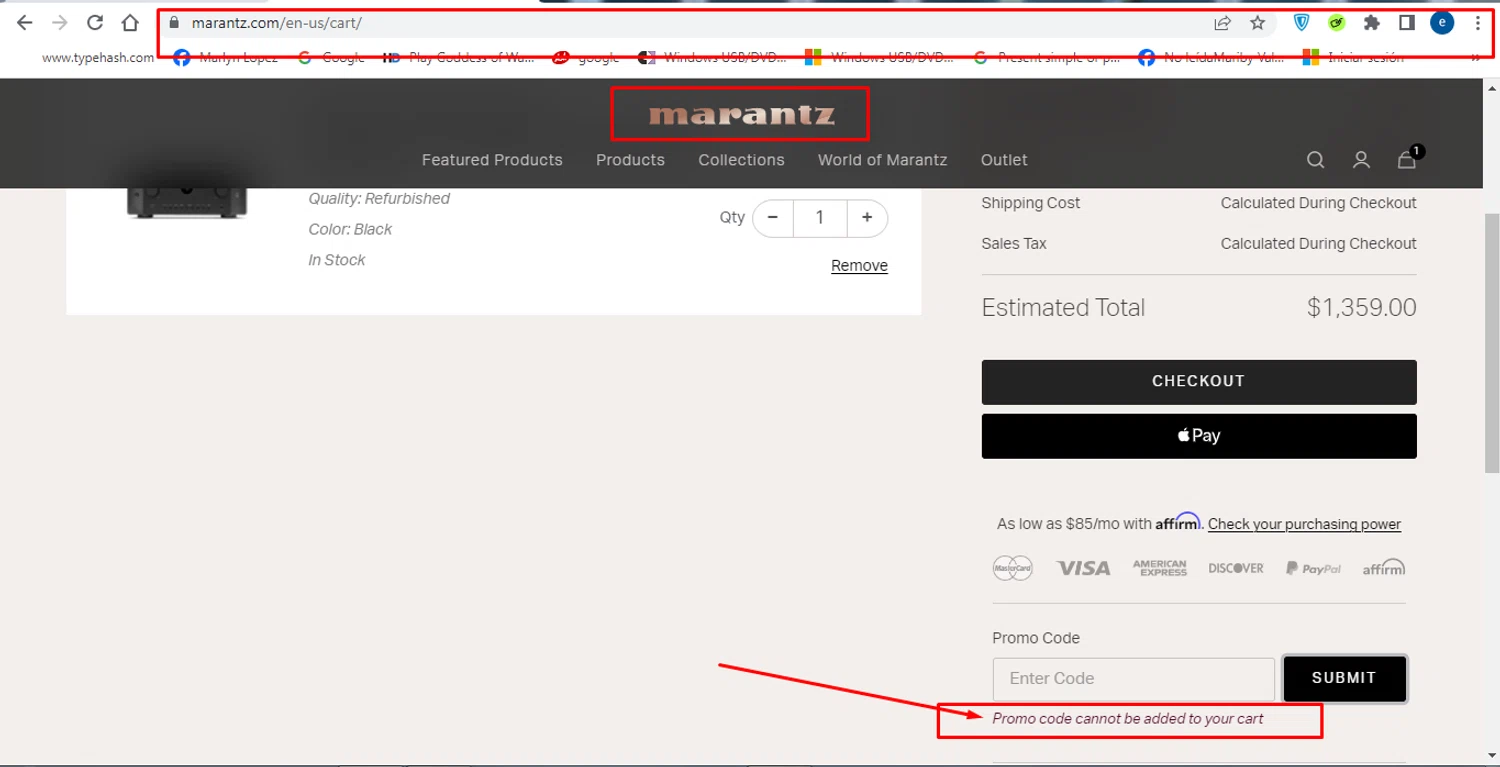Screen dimensions: 1500x767
Task: Bookmark this page with the star icon
Action: click(1258, 23)
